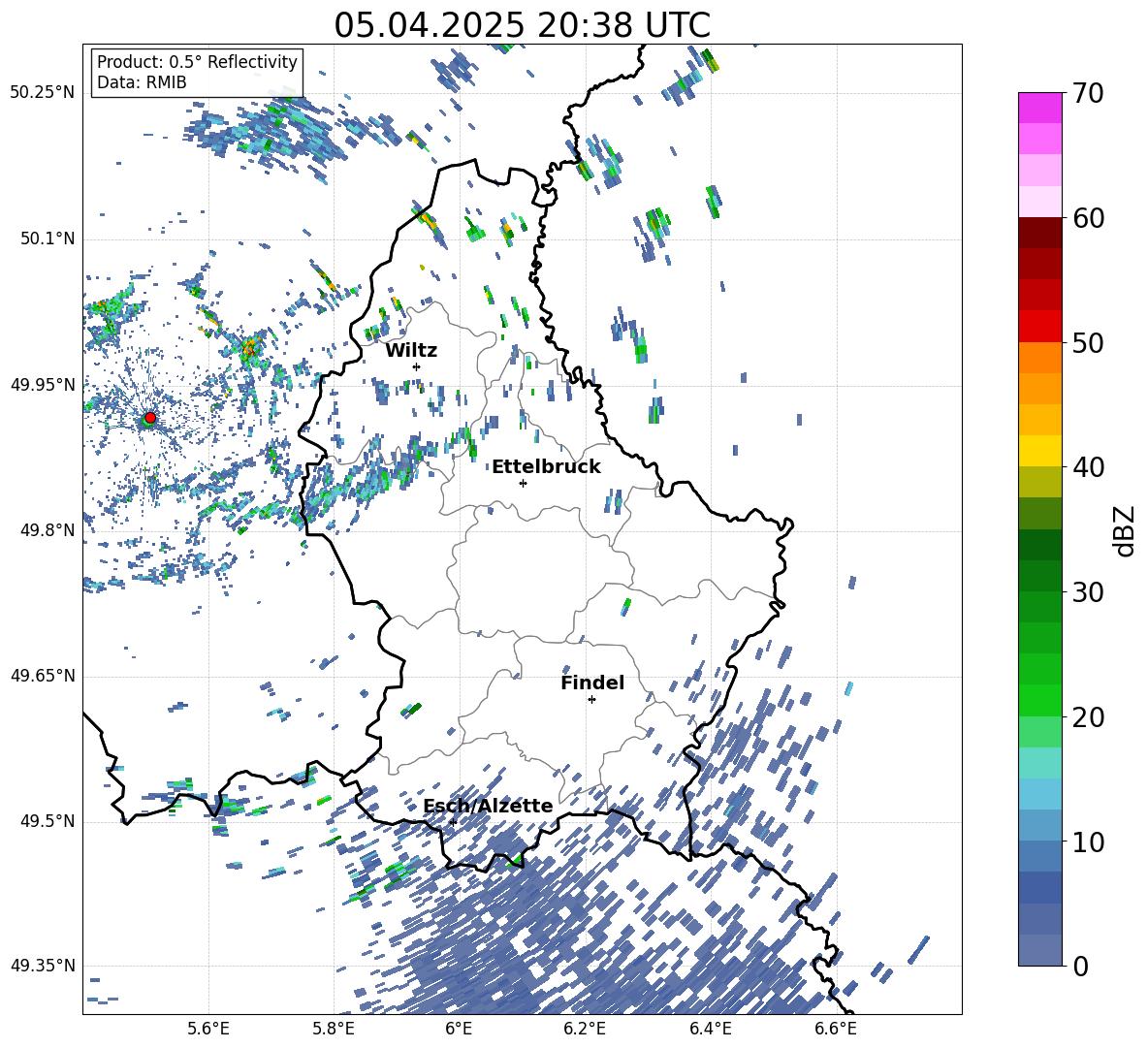Click the dBZ colorbar axis label

tap(1126, 530)
